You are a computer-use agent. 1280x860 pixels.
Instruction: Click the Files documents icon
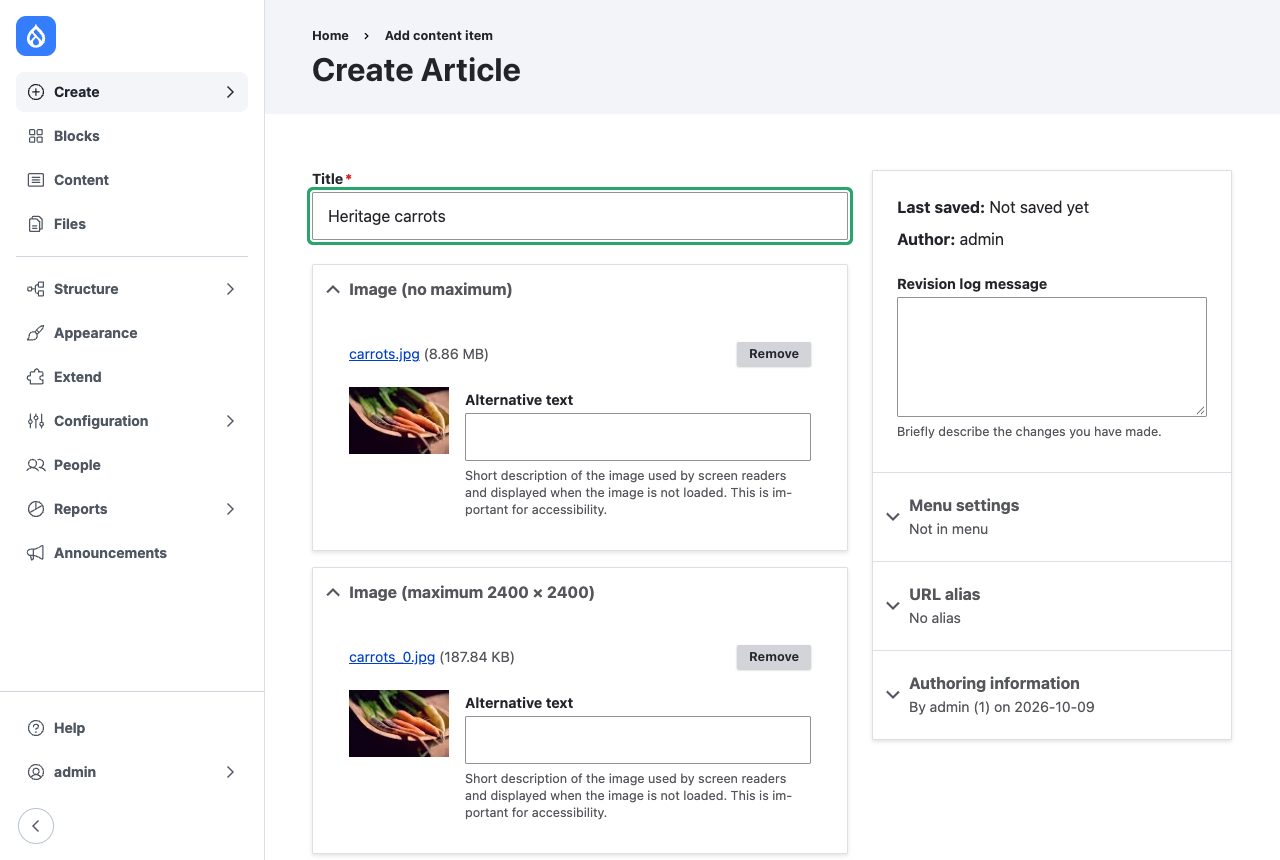point(36,224)
